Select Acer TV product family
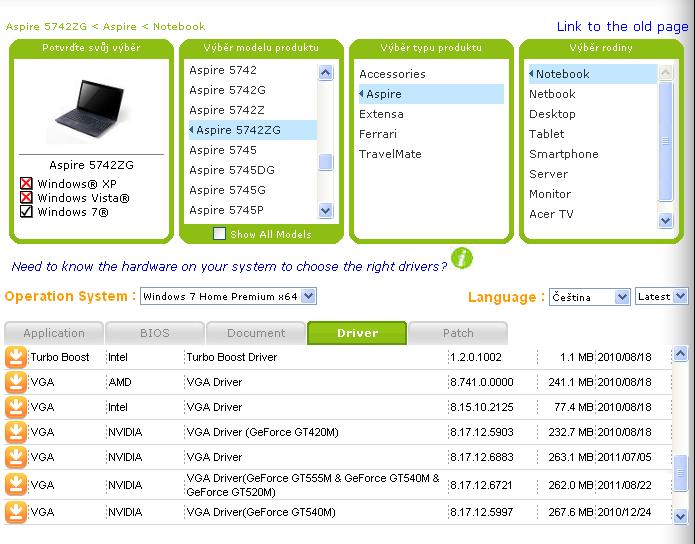 coord(551,214)
